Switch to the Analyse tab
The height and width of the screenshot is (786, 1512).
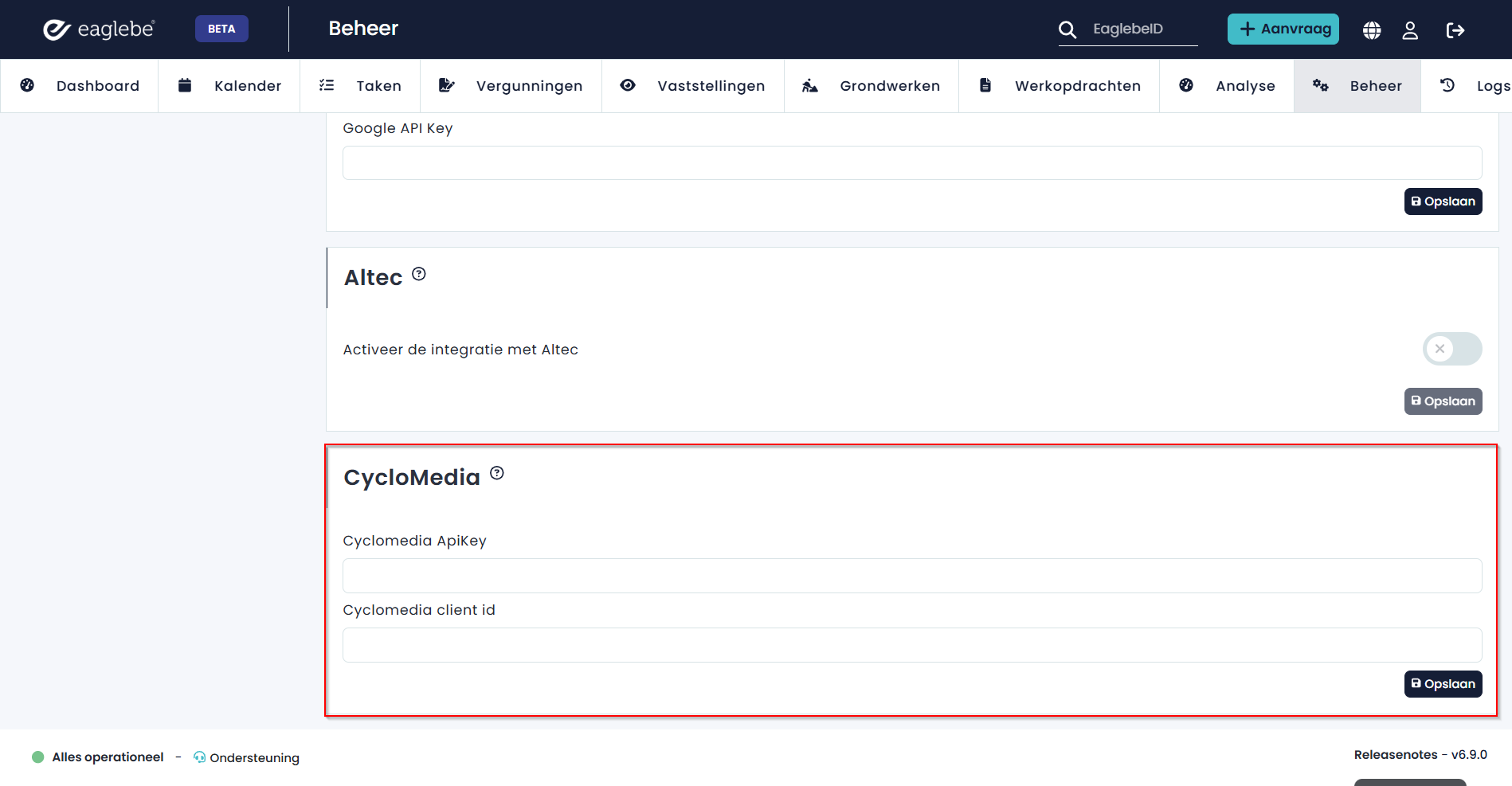(1227, 85)
